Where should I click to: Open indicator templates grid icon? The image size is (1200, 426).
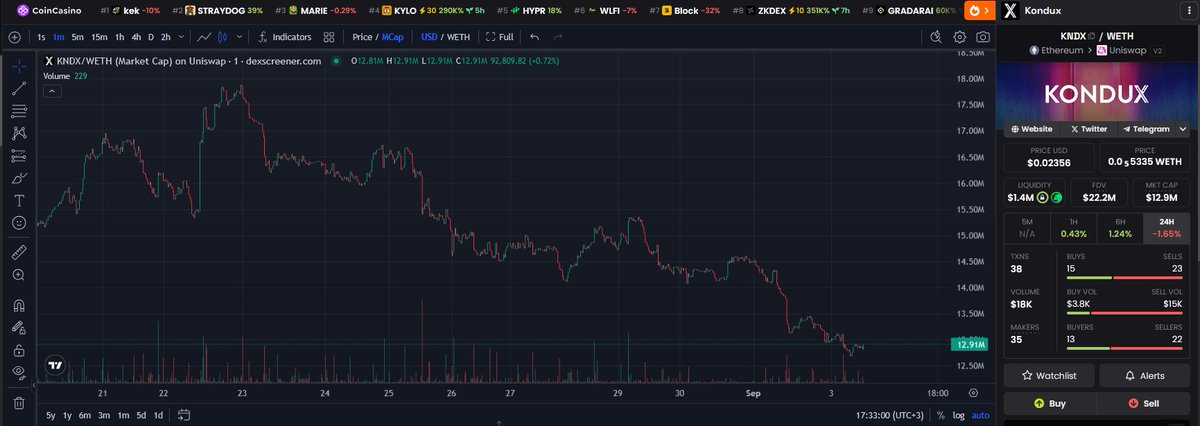[x=331, y=37]
